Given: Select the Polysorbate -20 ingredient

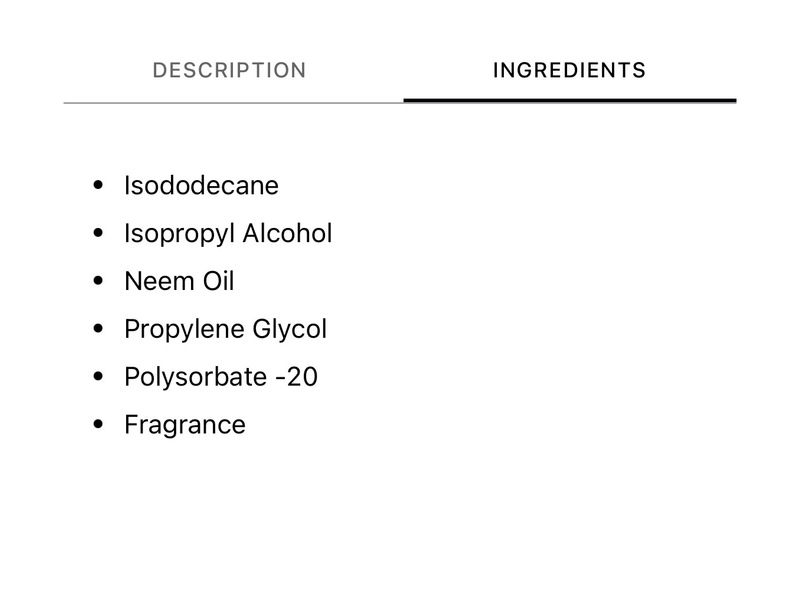Looking at the screenshot, I should tap(221, 377).
